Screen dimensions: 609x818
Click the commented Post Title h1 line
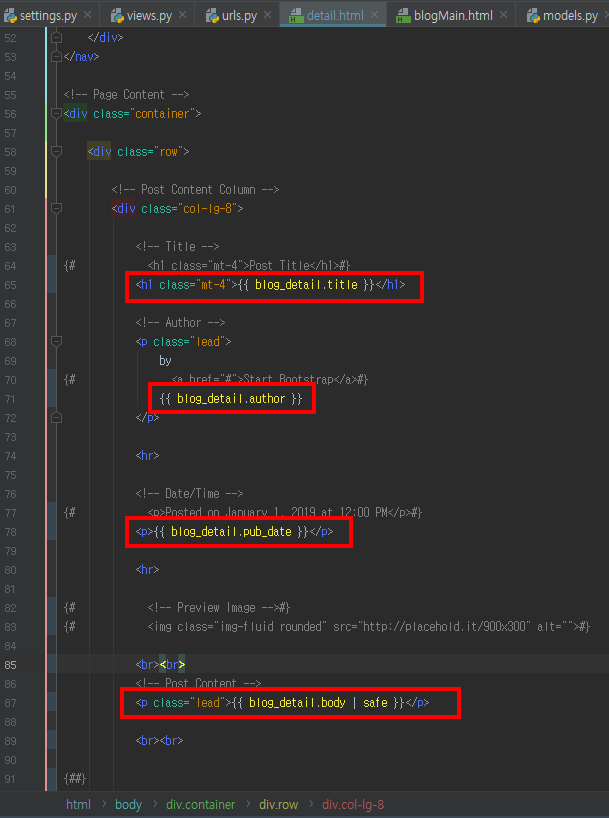(248, 266)
